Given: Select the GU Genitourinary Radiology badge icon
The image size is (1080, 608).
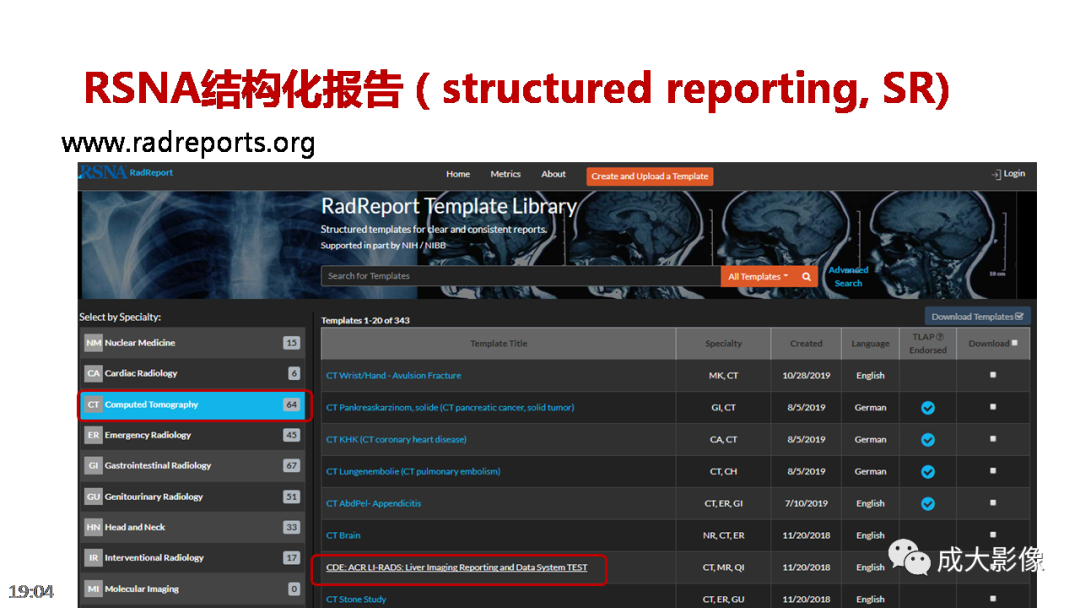Looking at the screenshot, I should [93, 496].
